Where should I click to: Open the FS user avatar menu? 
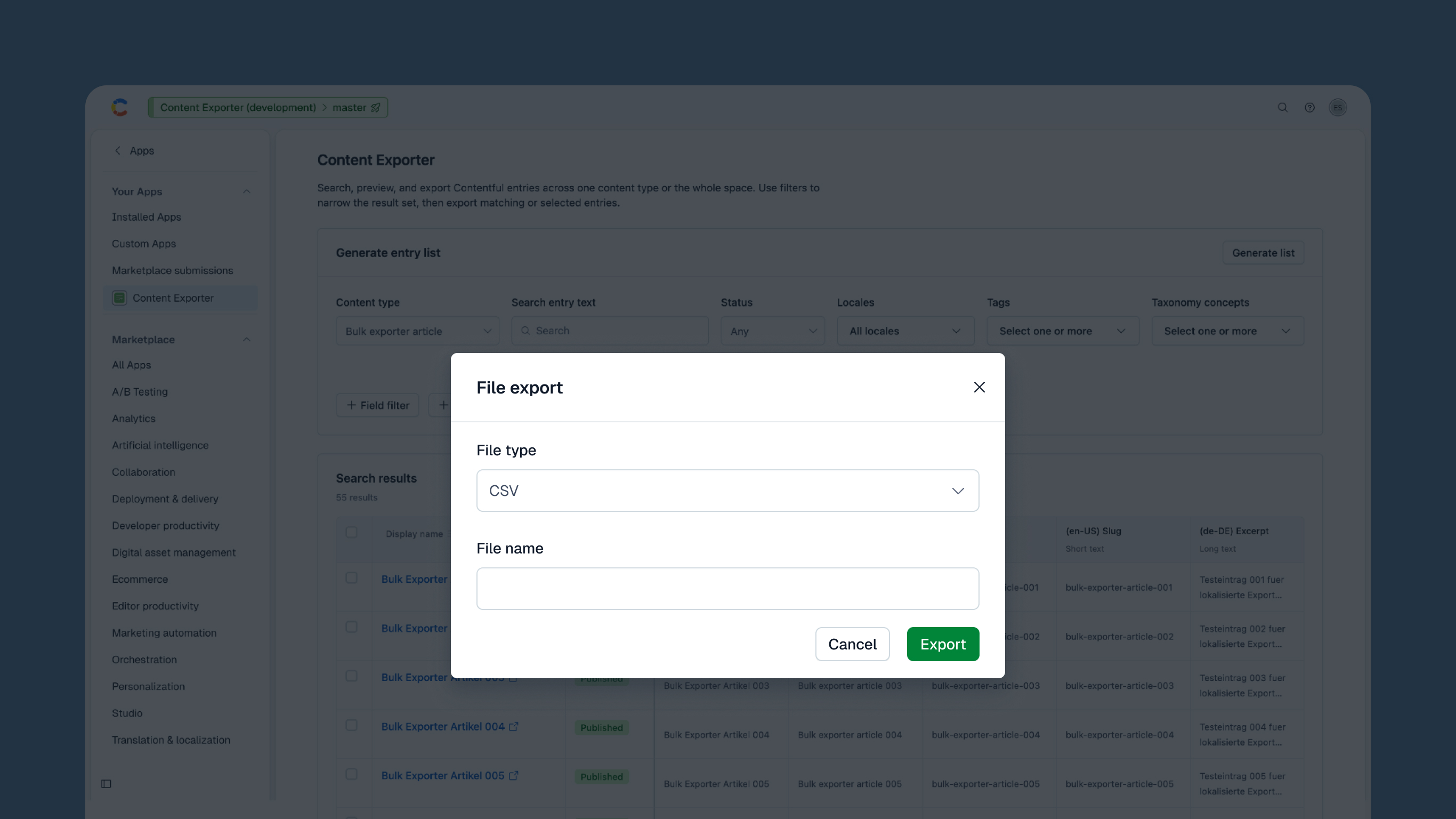[1337, 107]
